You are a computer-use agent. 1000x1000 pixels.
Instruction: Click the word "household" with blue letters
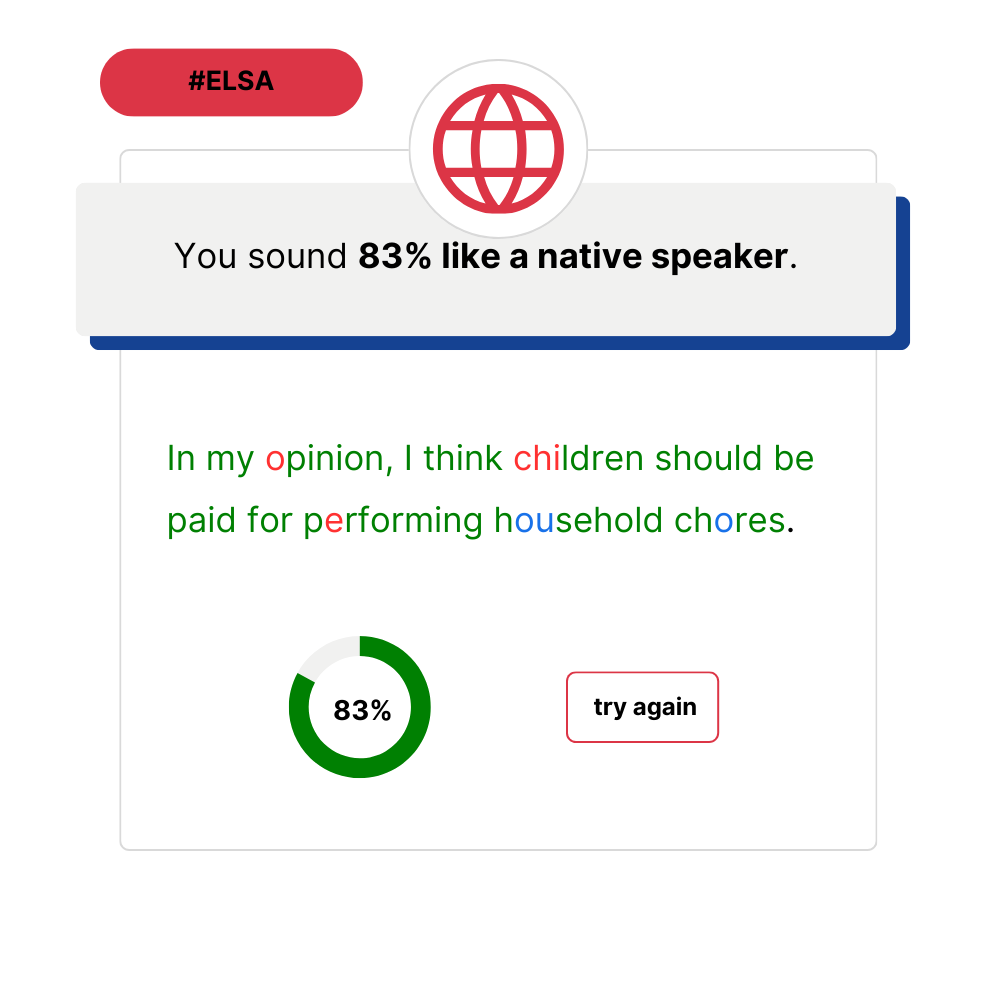point(578,521)
